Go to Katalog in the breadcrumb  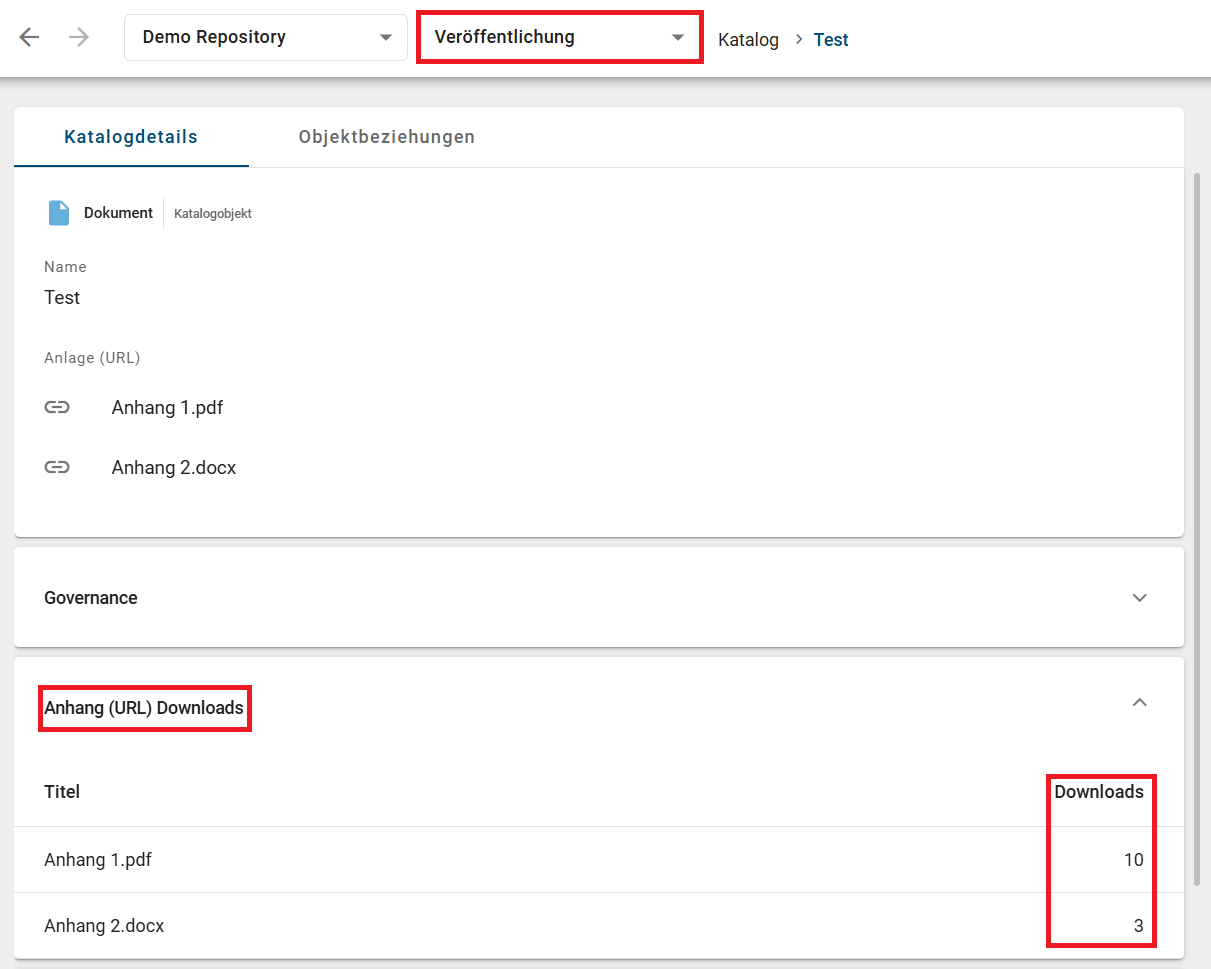coord(748,40)
